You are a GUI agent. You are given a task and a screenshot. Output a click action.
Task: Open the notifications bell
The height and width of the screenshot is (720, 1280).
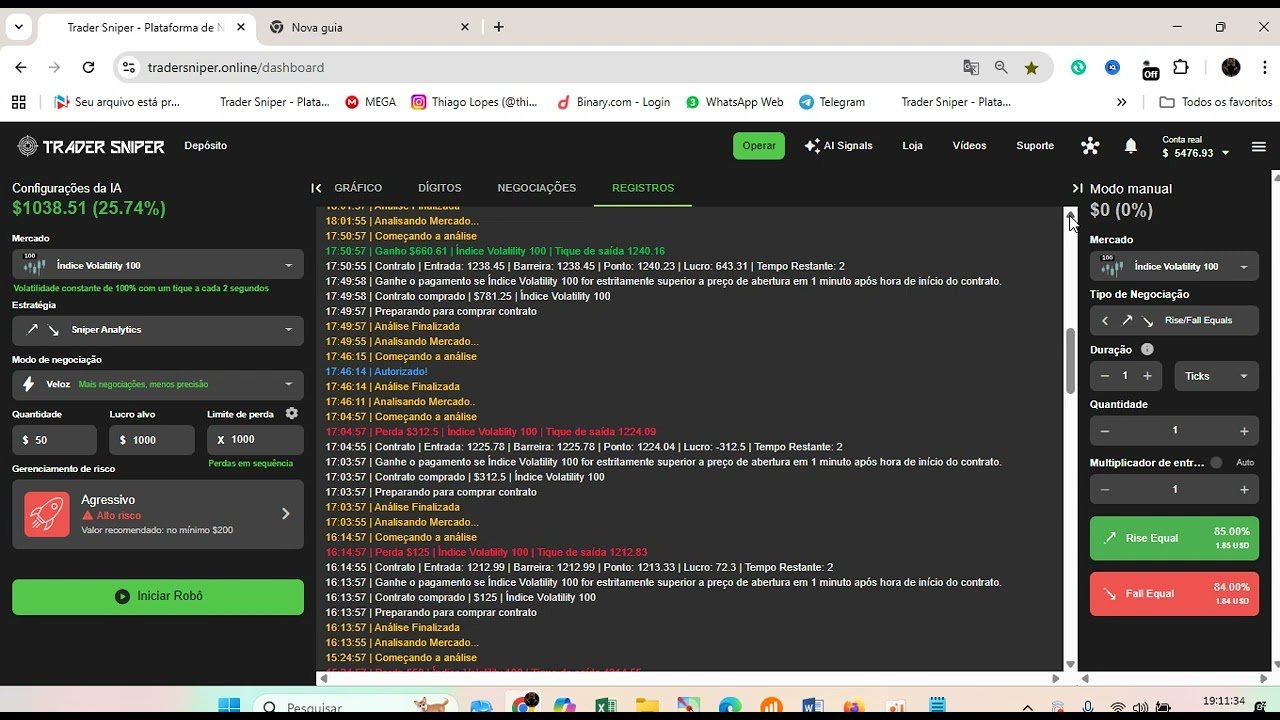point(1131,146)
